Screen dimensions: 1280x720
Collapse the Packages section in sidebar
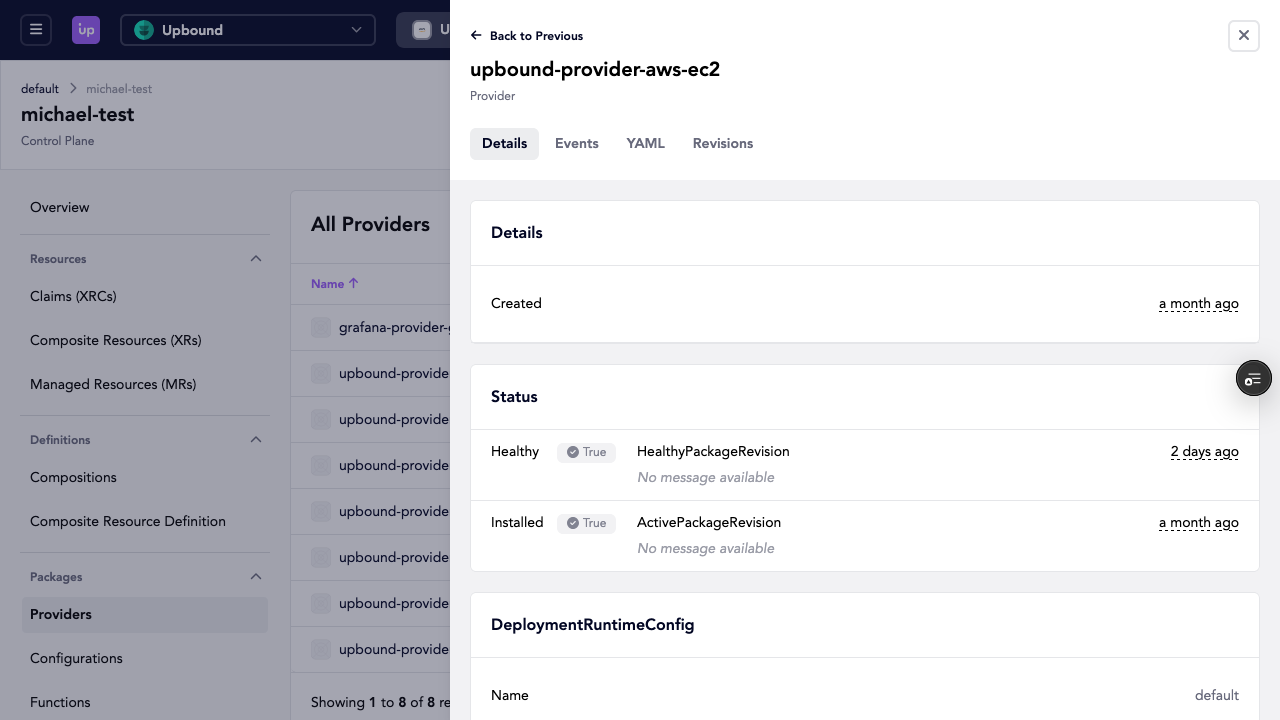pos(256,576)
